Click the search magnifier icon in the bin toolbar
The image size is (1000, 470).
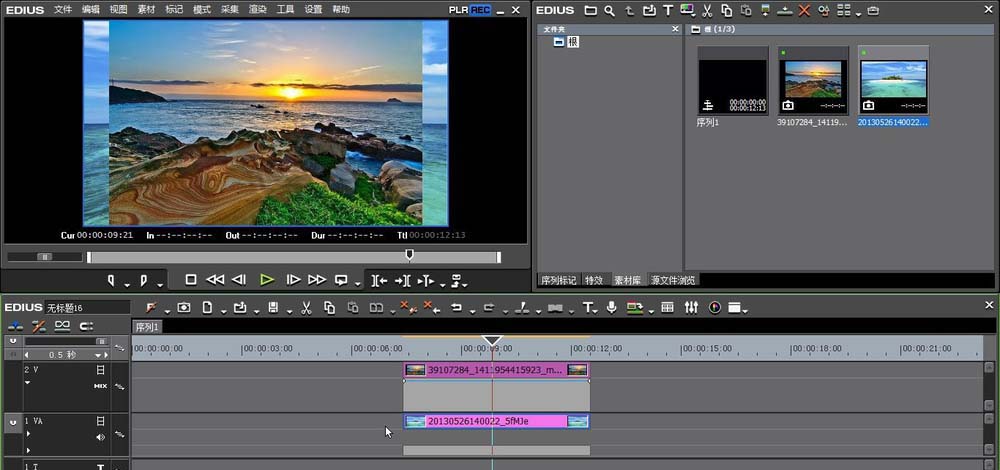(608, 10)
